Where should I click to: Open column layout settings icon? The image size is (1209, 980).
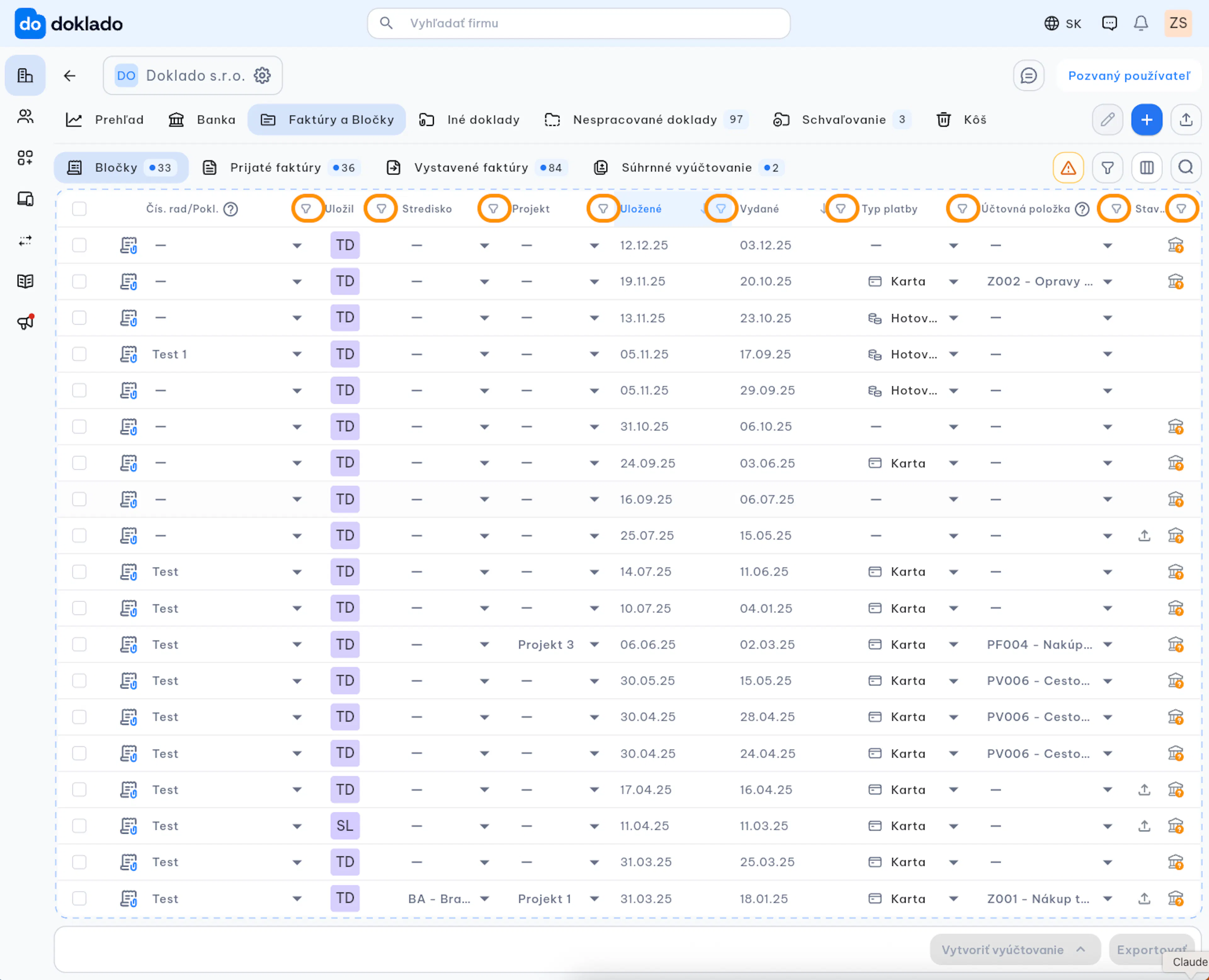(1146, 168)
